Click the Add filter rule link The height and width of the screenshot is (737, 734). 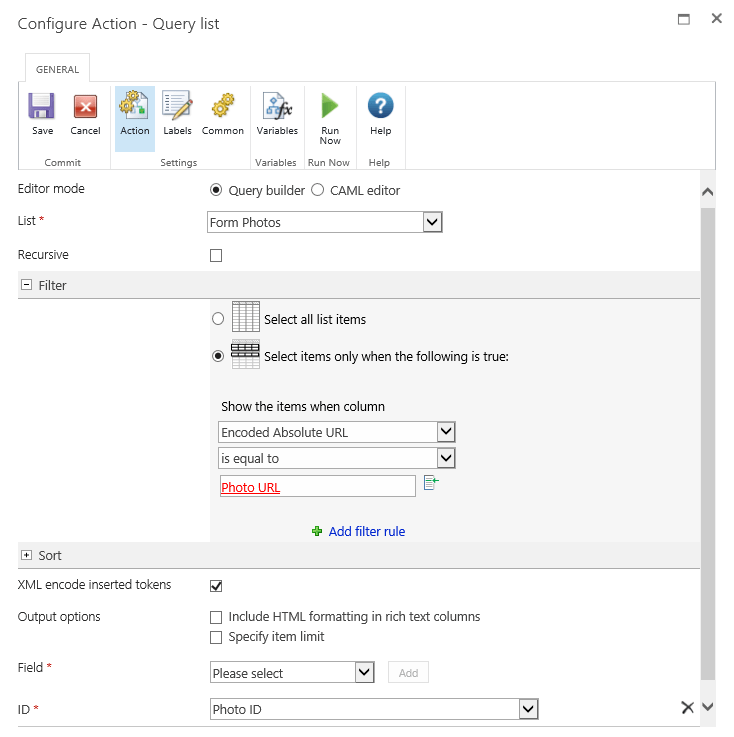367,532
